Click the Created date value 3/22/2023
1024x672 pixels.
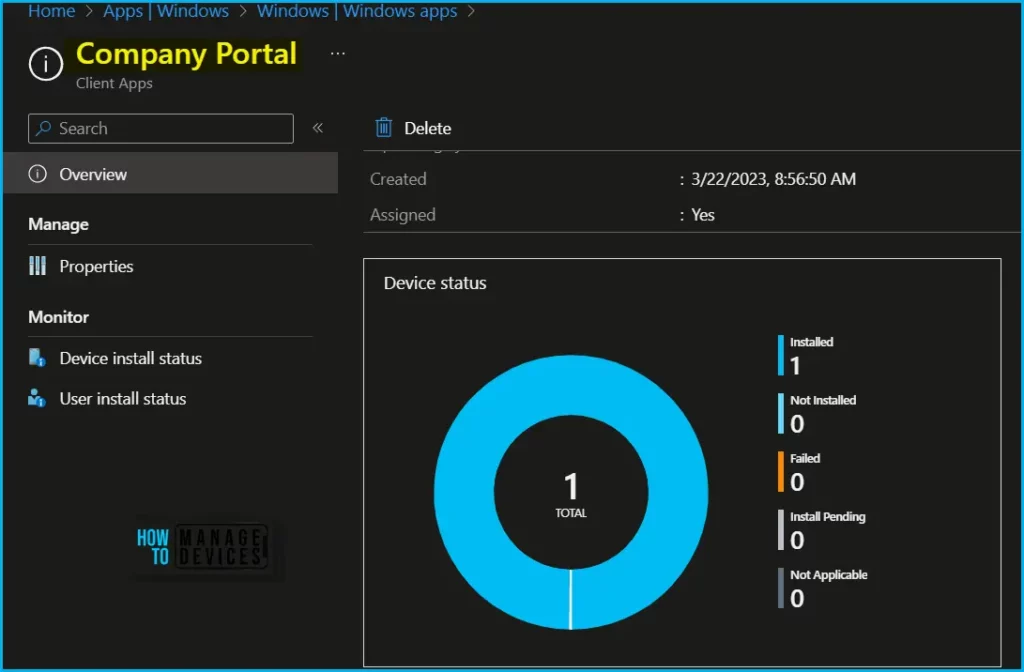pos(773,179)
